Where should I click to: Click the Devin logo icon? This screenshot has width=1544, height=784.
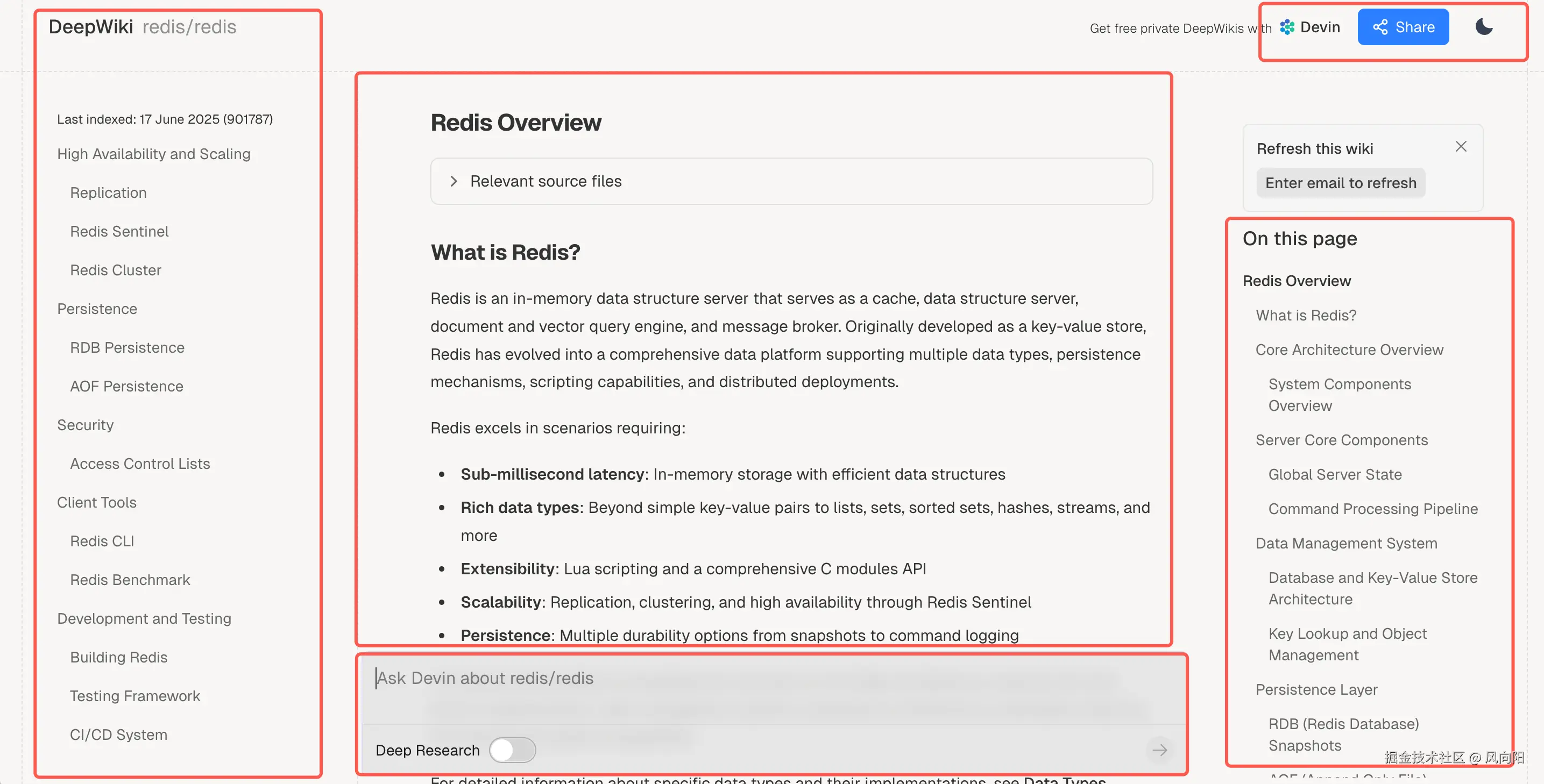coord(1287,27)
